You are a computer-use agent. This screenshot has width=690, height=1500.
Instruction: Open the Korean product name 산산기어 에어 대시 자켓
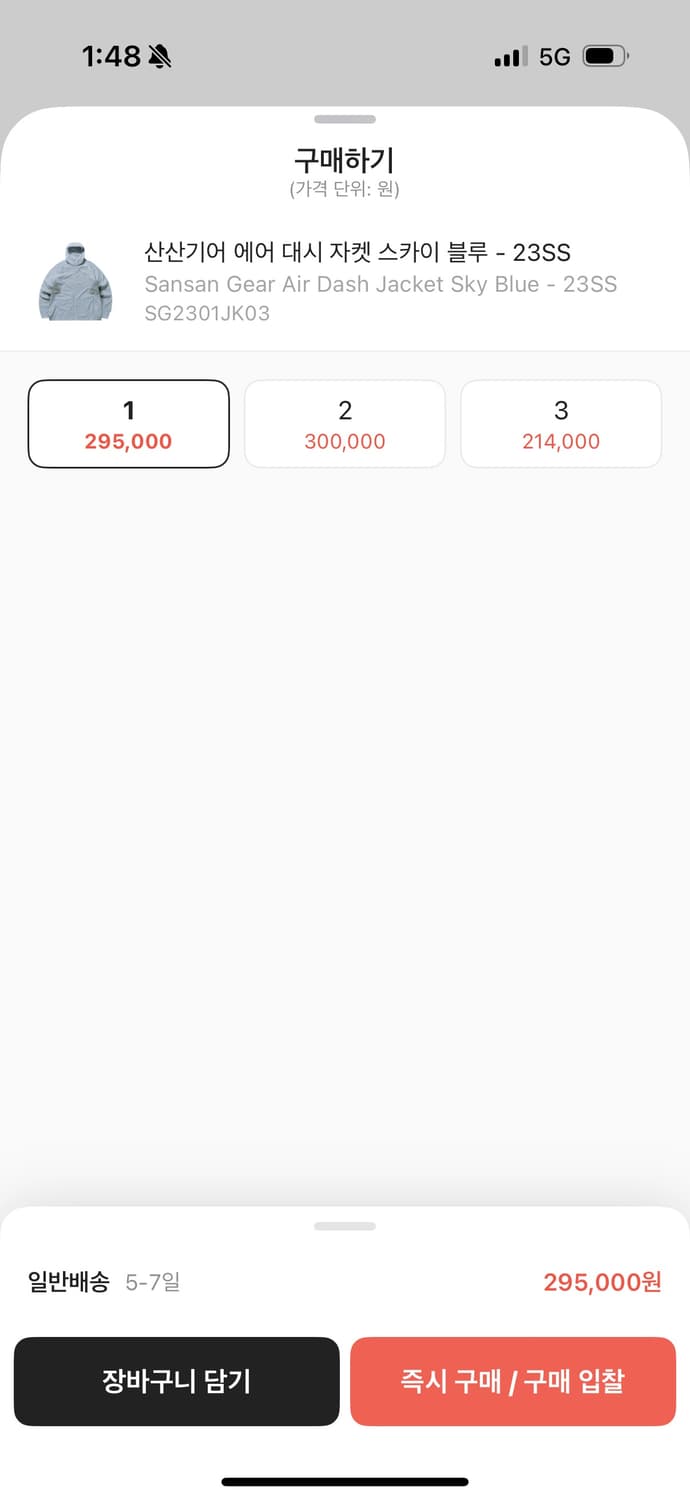[357, 252]
